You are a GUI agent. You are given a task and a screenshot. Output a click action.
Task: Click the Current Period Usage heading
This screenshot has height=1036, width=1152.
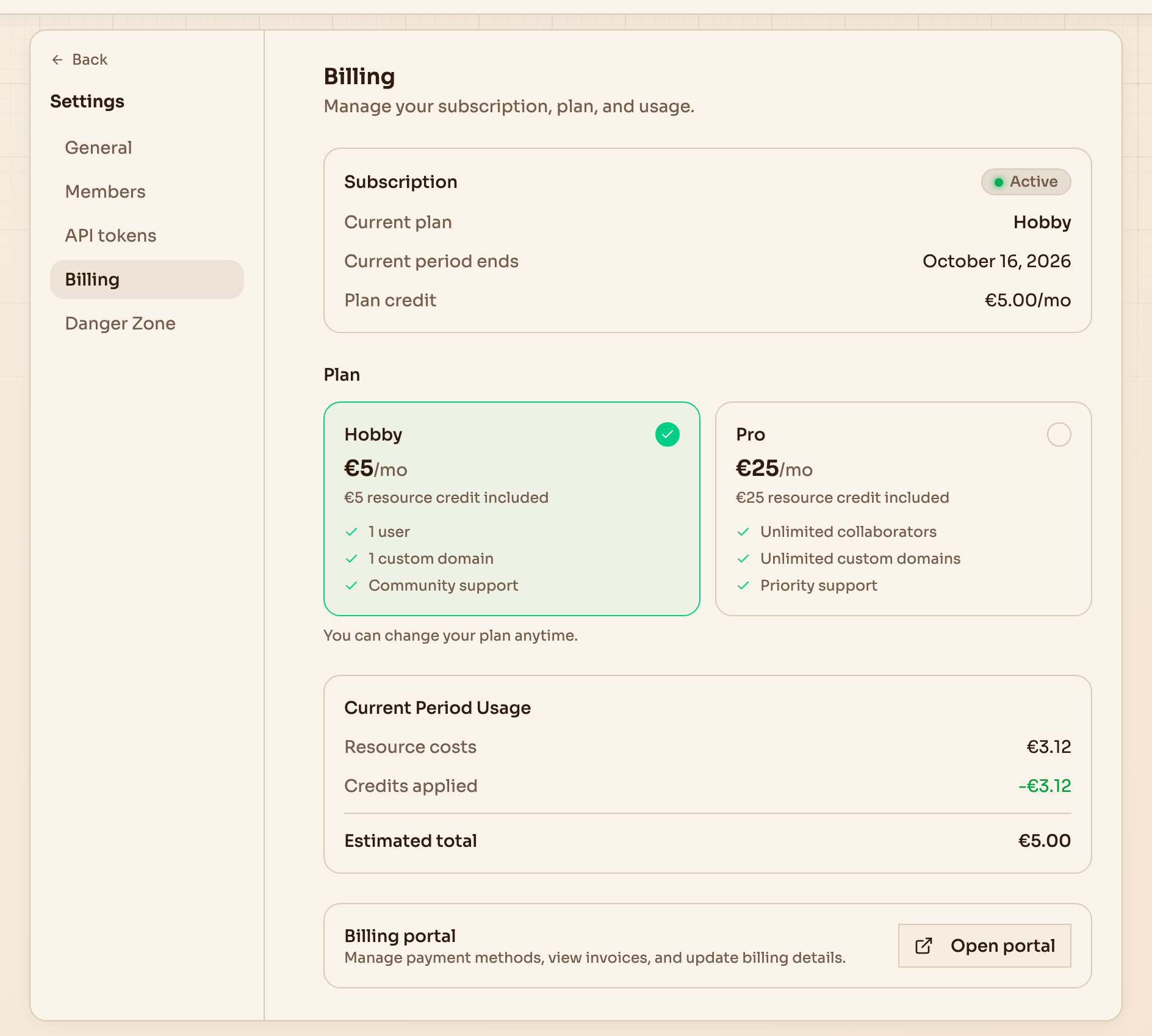tap(437, 708)
